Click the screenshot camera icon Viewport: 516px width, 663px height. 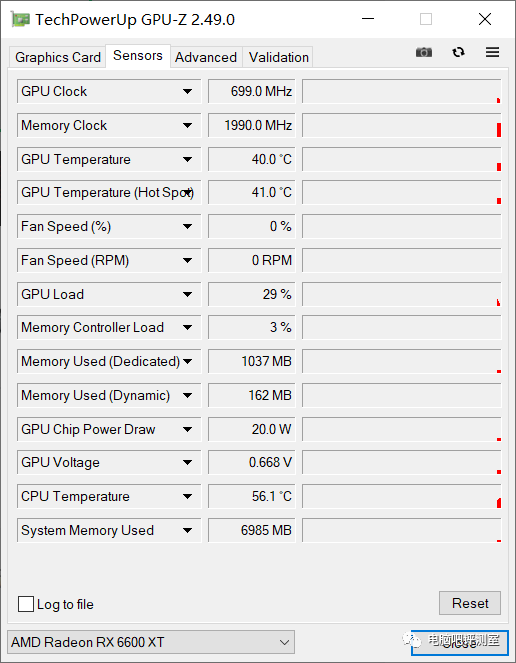(424, 52)
